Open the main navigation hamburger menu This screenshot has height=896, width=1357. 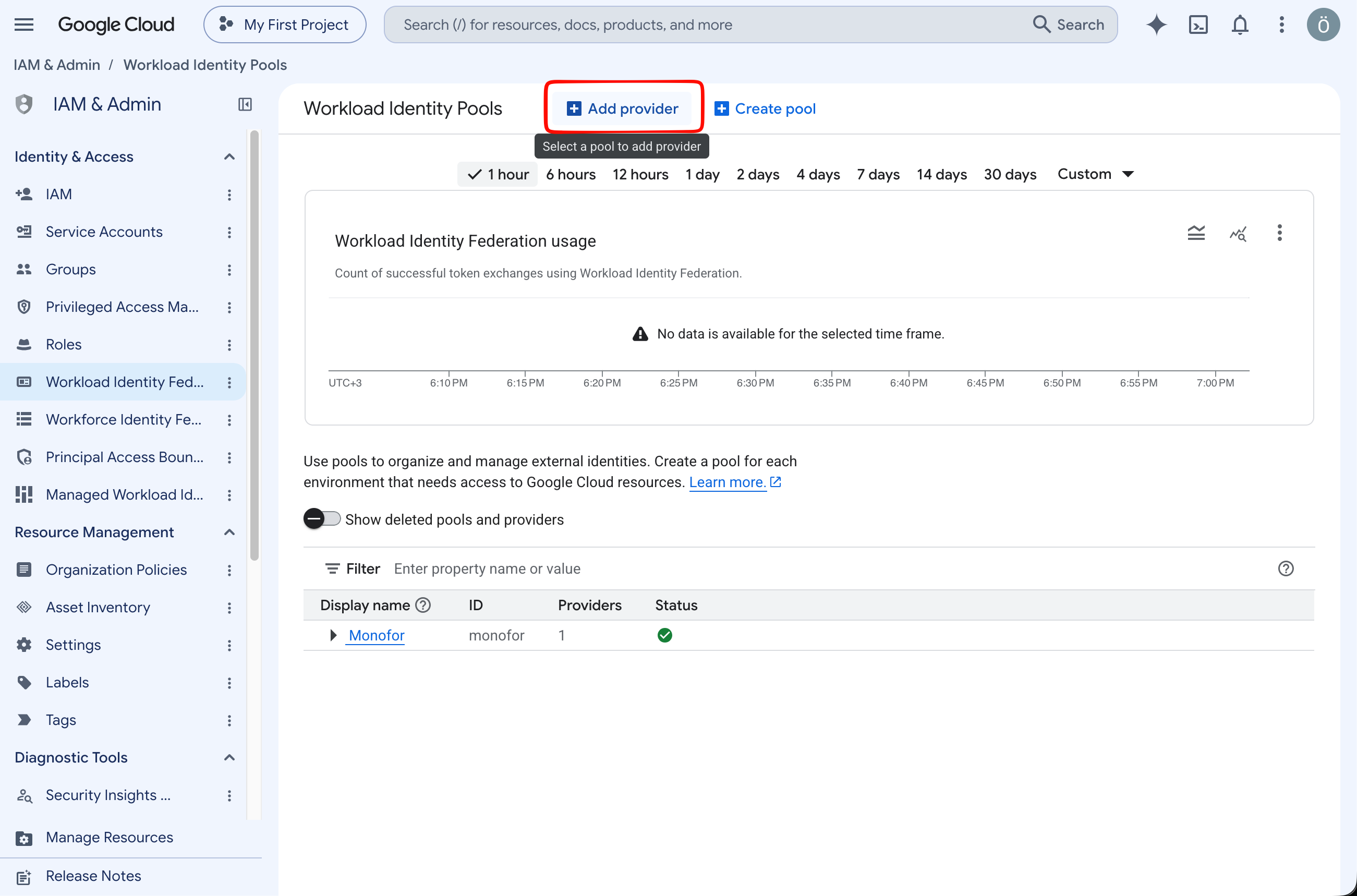(24, 25)
